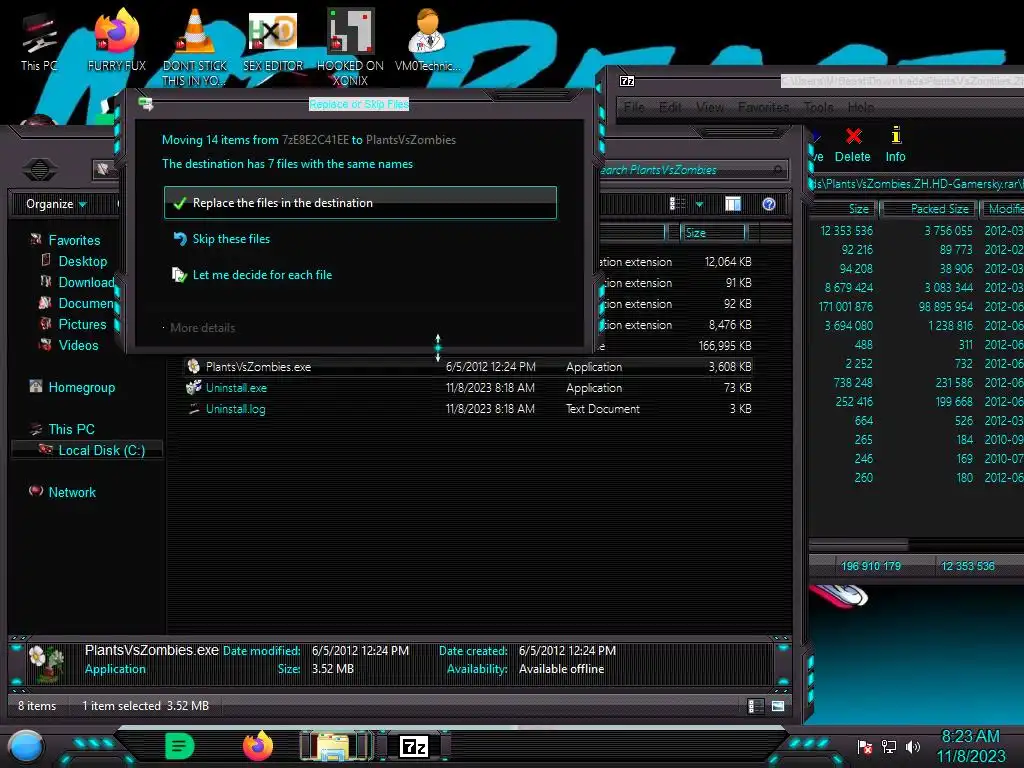Open the View menu in 7-Zip

coord(710,107)
